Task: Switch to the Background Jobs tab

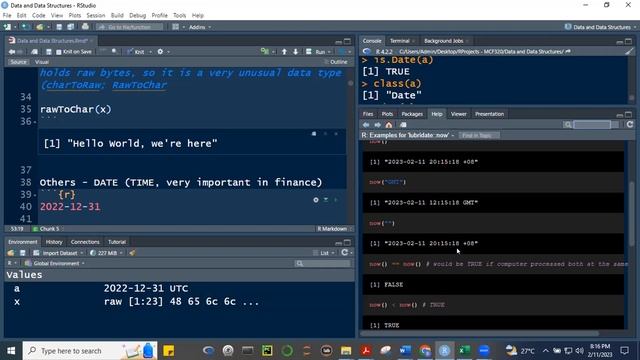Action: click(x=444, y=41)
